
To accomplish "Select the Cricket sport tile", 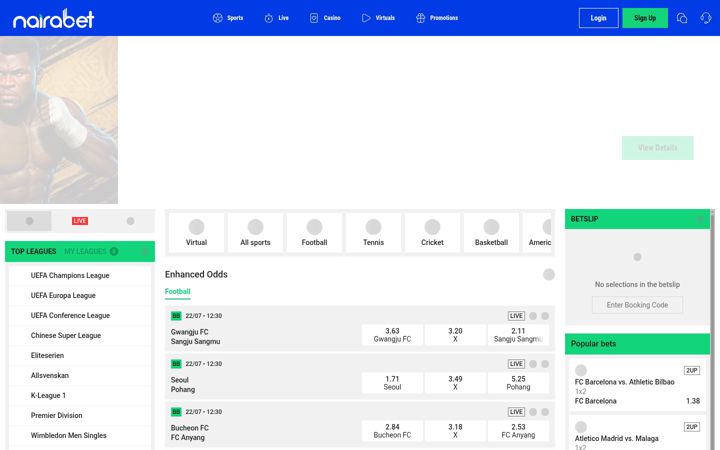I will pos(432,232).
